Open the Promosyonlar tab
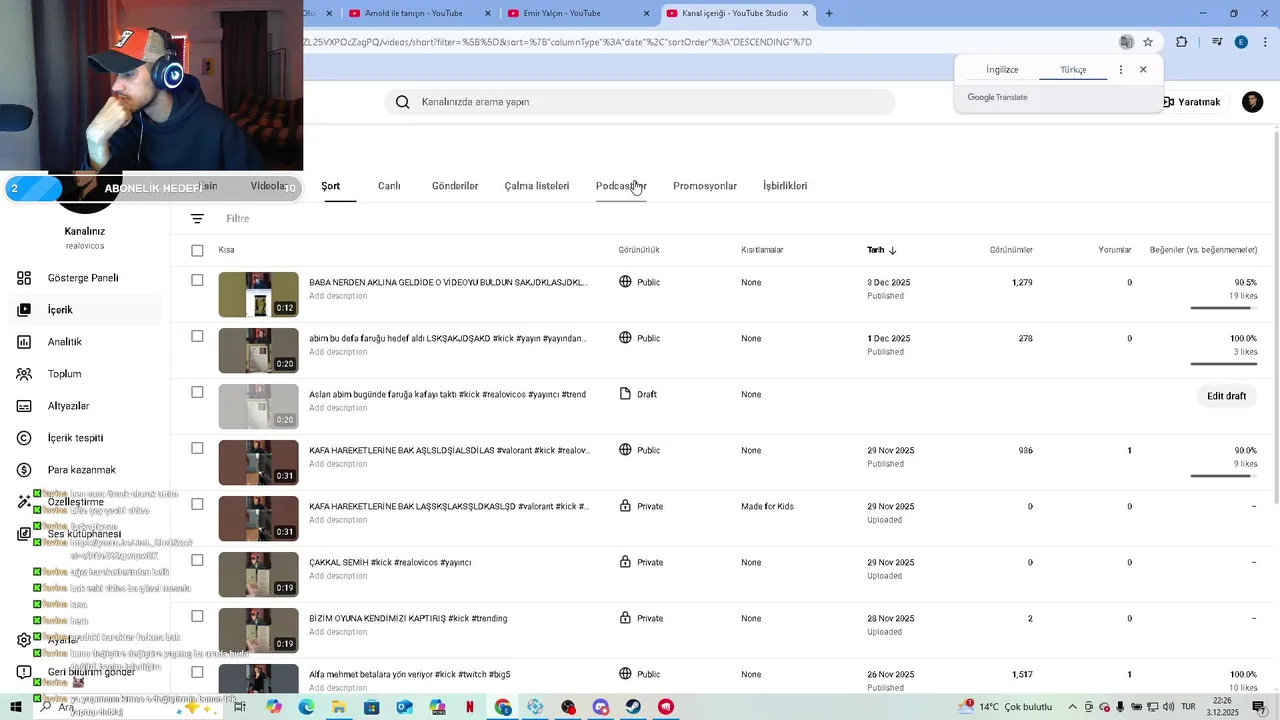Image resolution: width=1280 pixels, height=720 pixels. [x=705, y=186]
